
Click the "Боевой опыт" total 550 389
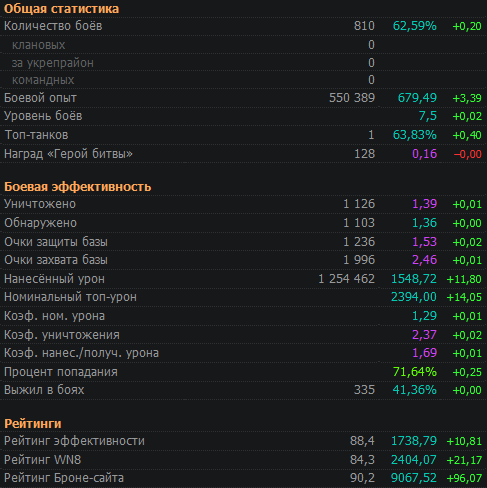pos(352,98)
